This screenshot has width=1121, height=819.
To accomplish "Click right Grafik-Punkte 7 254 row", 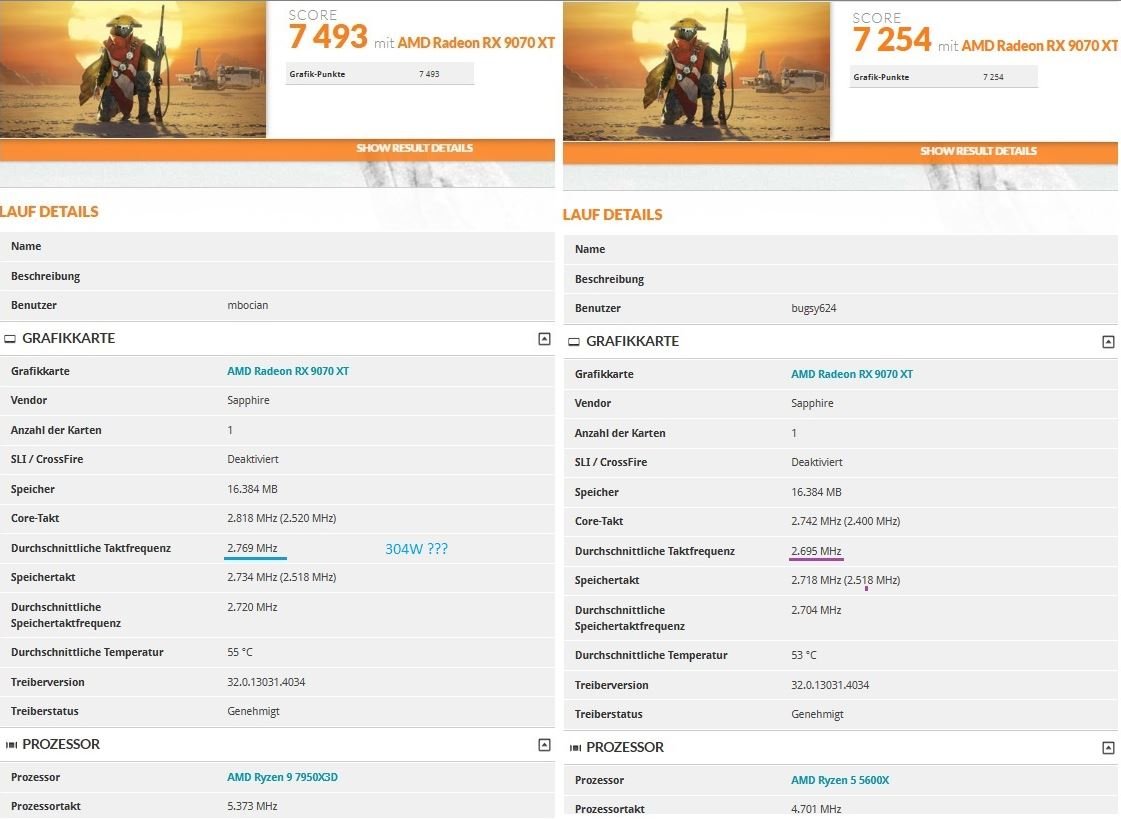I will click(944, 76).
